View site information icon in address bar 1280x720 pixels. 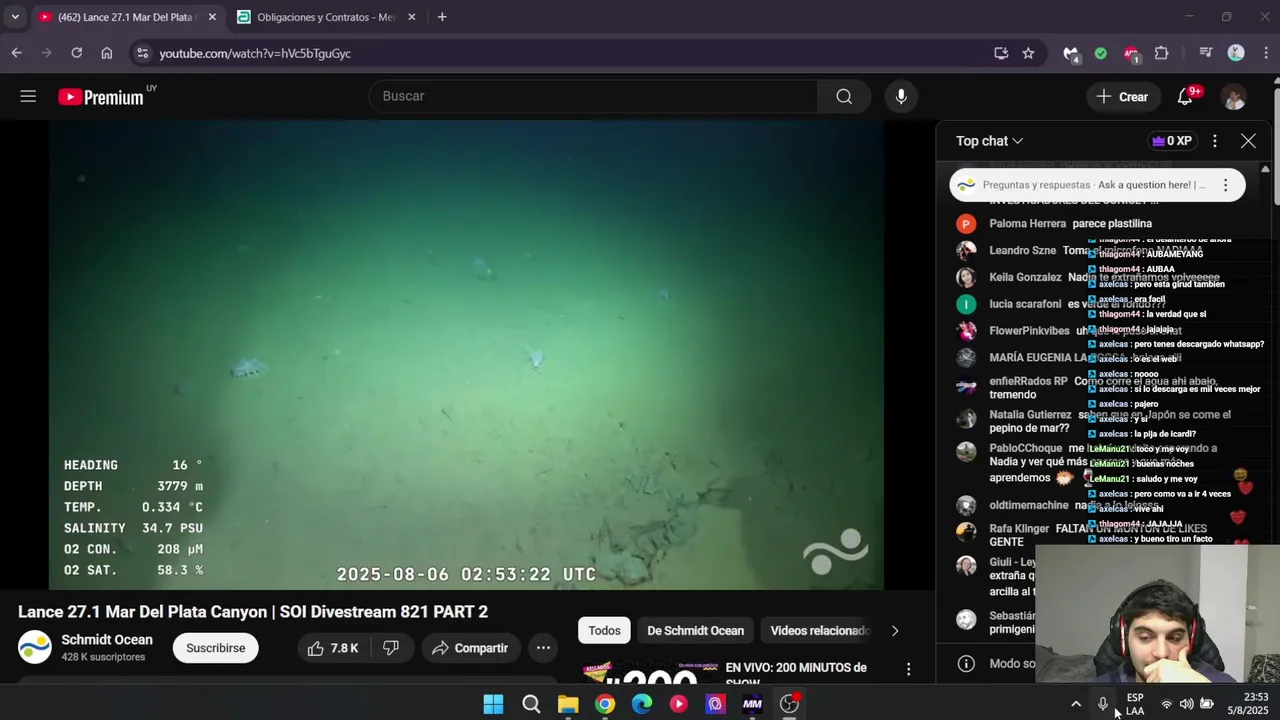click(142, 53)
